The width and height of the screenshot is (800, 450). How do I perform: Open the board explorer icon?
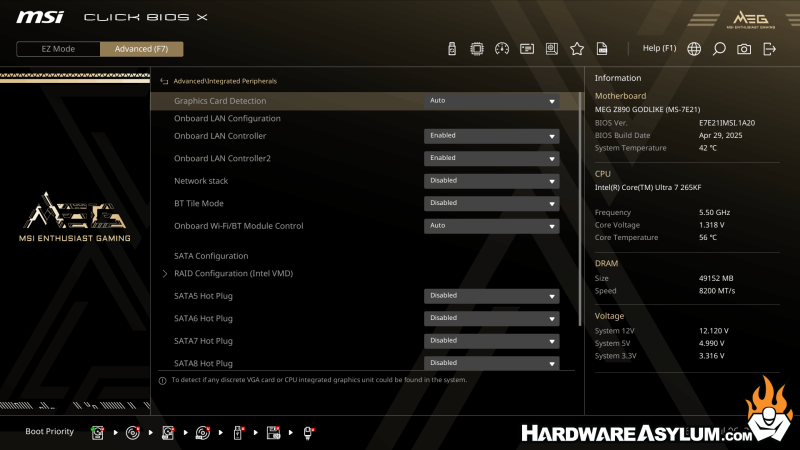click(552, 49)
